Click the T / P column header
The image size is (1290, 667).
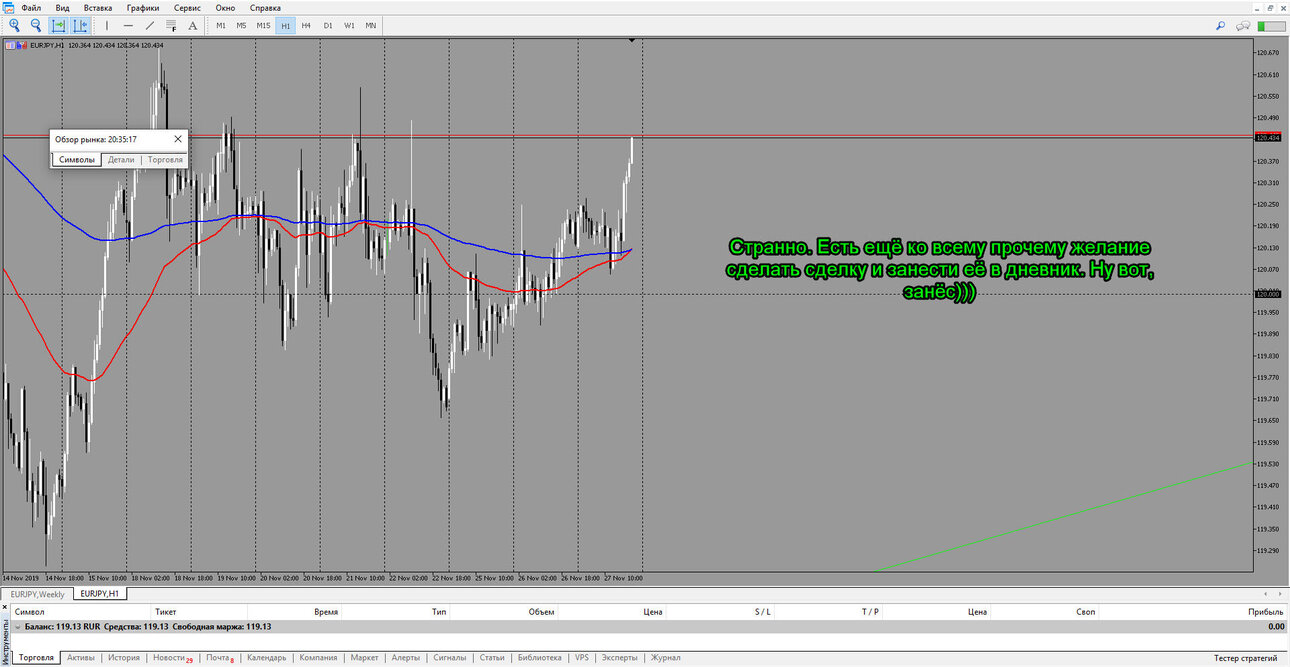click(870, 611)
